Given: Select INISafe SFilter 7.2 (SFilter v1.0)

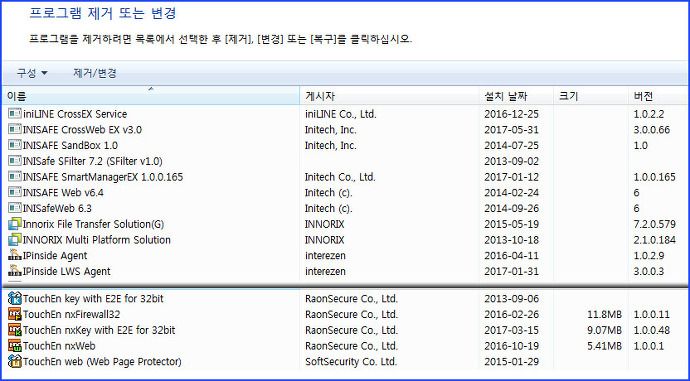Looking at the screenshot, I should pos(93,161).
